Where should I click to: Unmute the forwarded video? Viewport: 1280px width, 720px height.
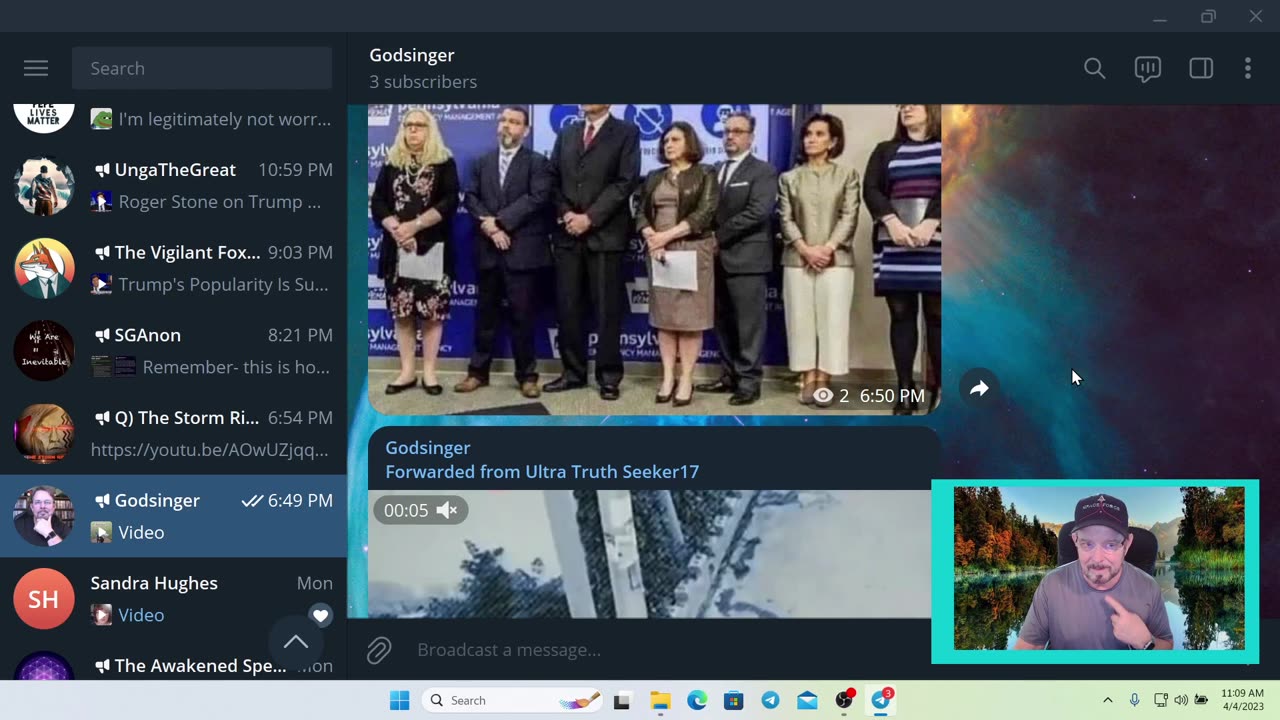click(x=447, y=510)
